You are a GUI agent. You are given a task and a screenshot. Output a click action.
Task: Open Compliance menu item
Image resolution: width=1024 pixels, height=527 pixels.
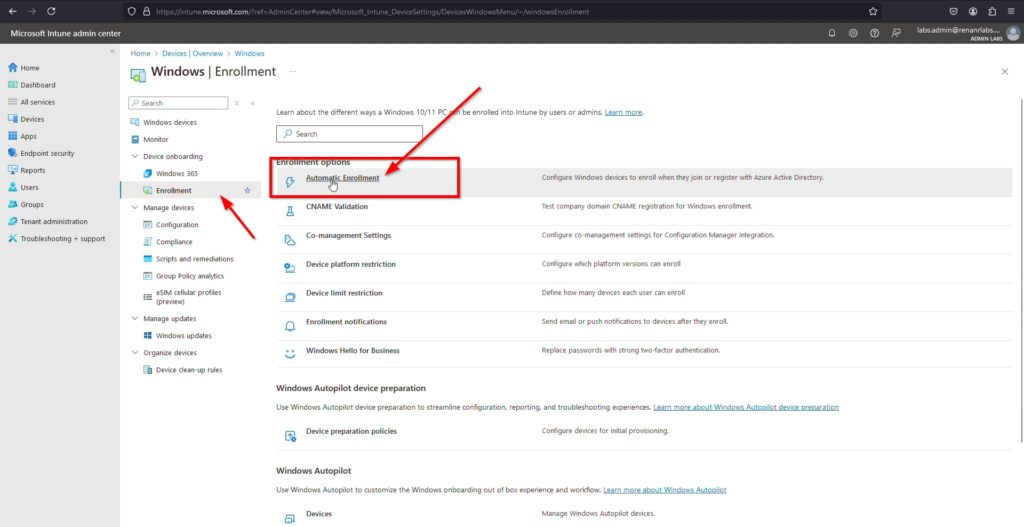(174, 242)
